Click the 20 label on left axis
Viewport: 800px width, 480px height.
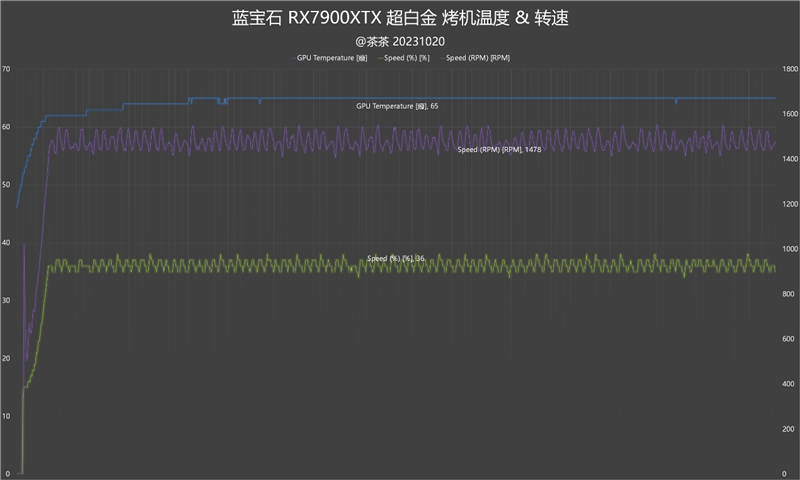[x=6, y=358]
